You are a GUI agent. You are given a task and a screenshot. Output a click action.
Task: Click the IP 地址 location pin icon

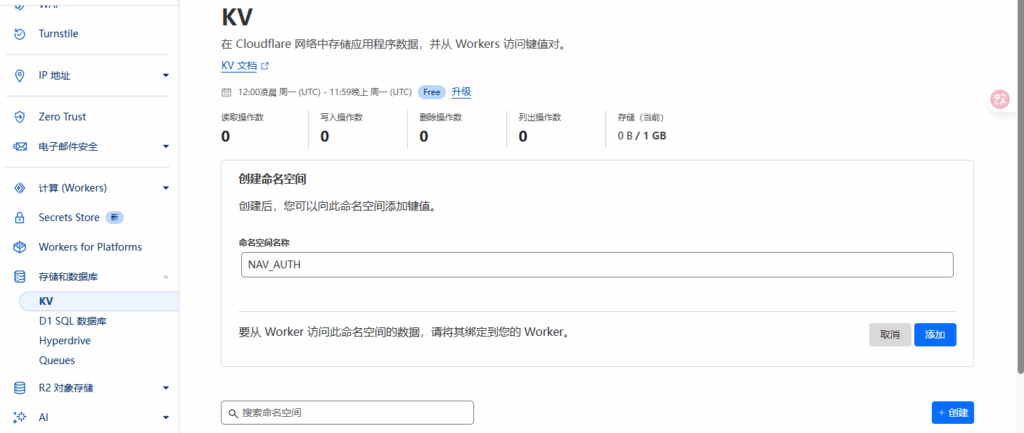(x=19, y=75)
